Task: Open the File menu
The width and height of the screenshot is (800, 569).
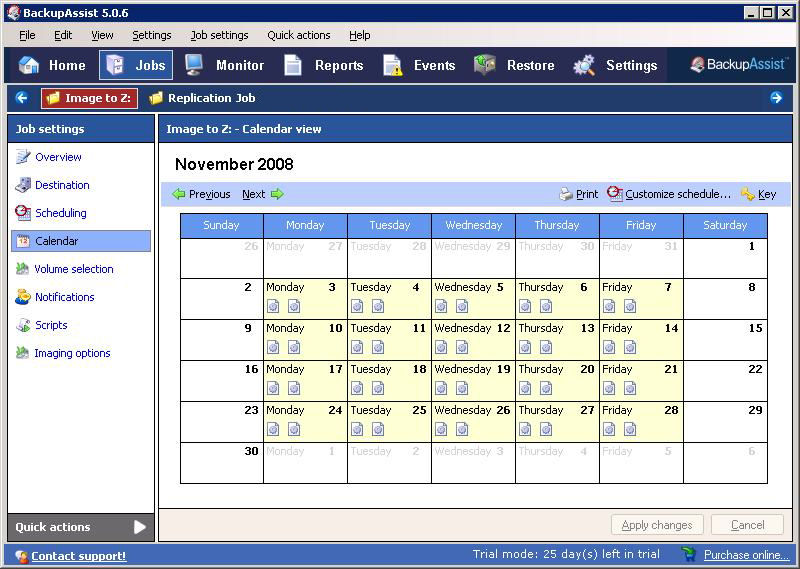Action: tap(27, 35)
